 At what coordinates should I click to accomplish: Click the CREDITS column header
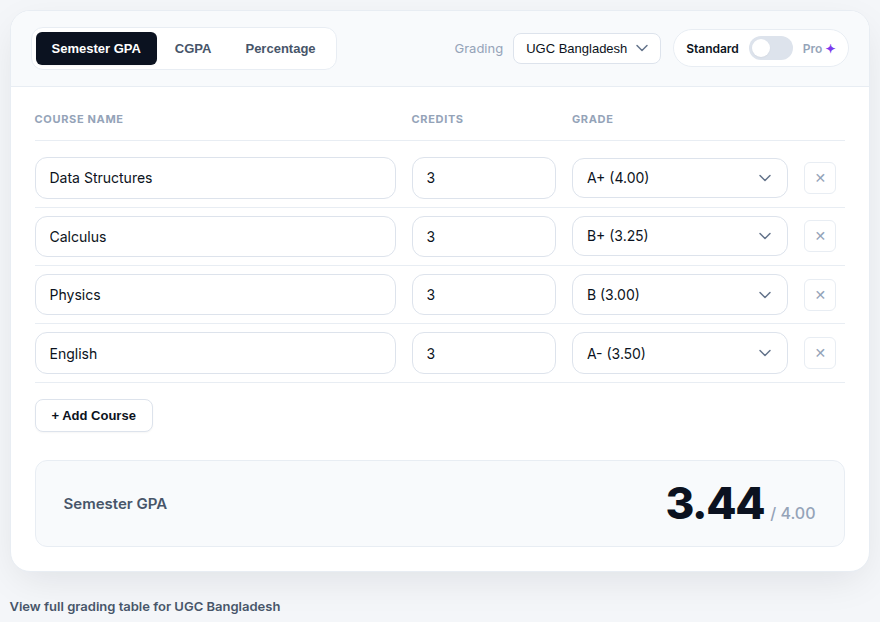(x=437, y=119)
